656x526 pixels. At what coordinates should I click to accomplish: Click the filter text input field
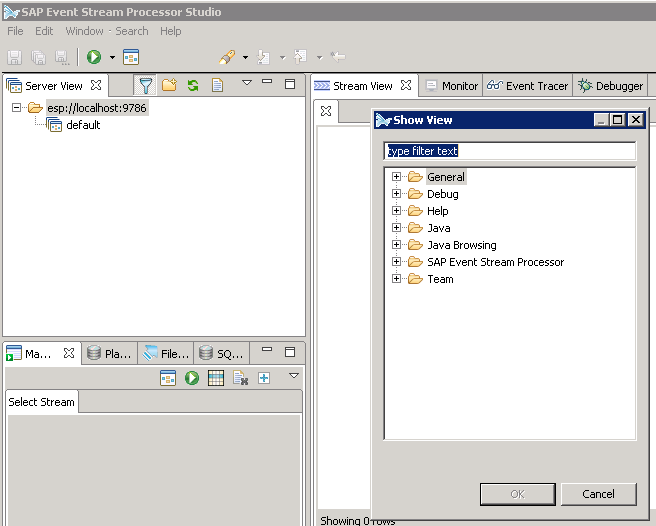pyautogui.click(x=510, y=151)
